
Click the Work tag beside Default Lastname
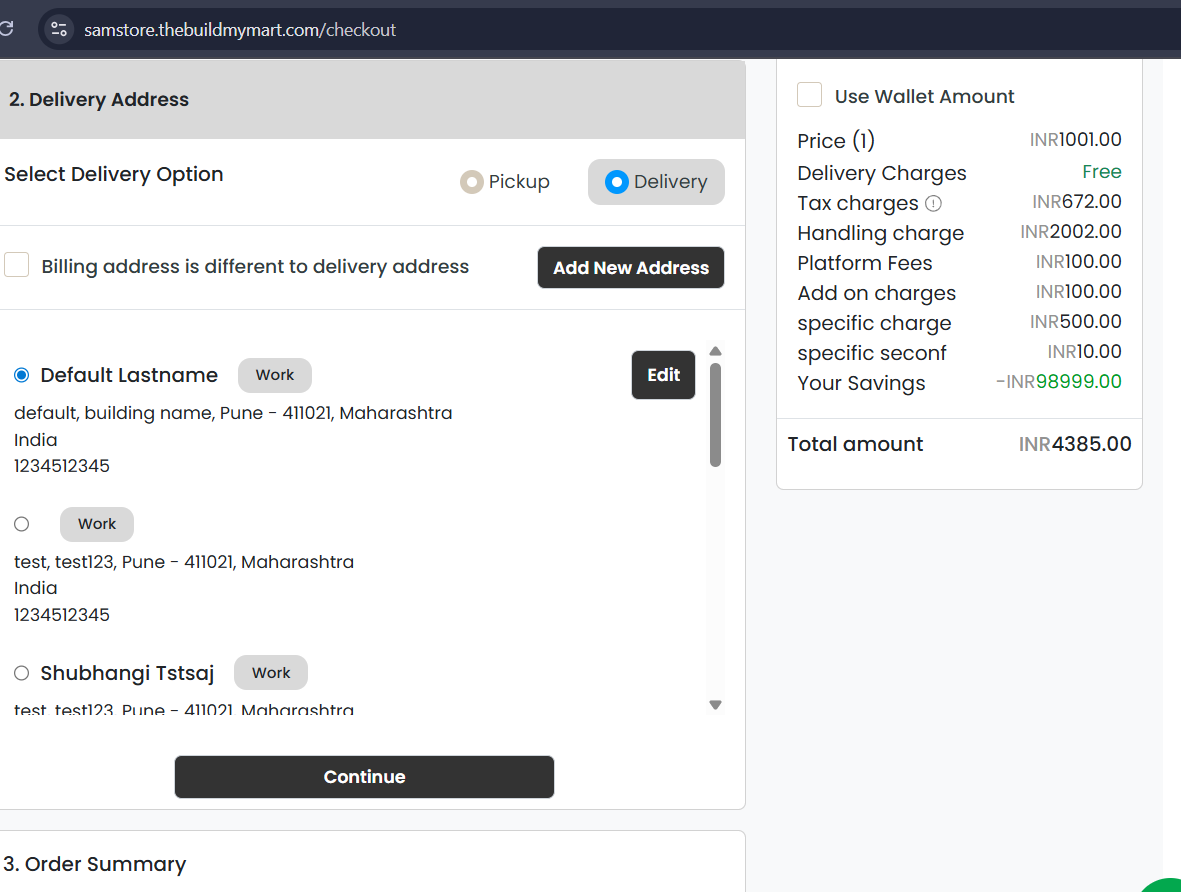[275, 375]
